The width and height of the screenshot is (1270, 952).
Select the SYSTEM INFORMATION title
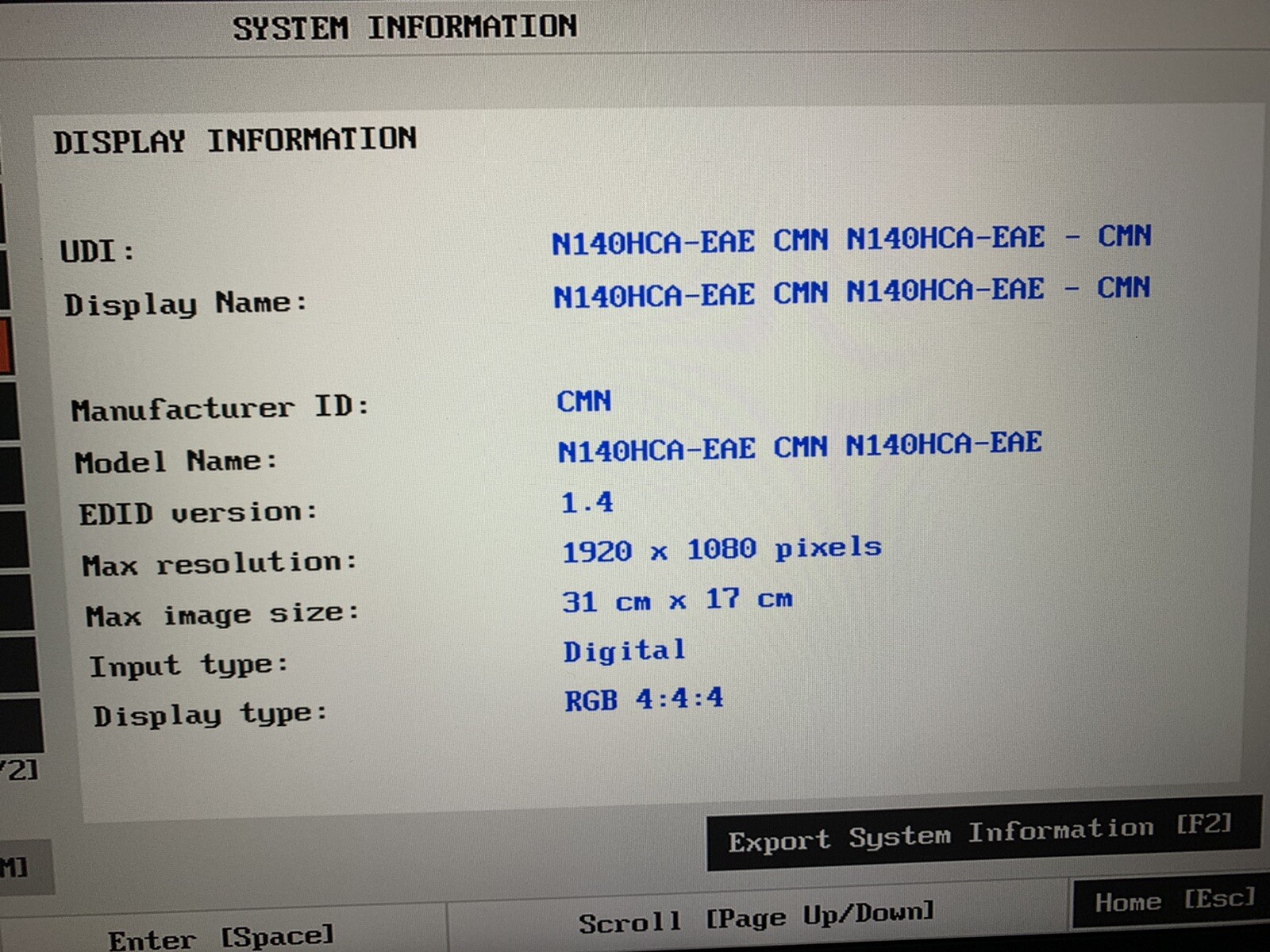tap(405, 28)
